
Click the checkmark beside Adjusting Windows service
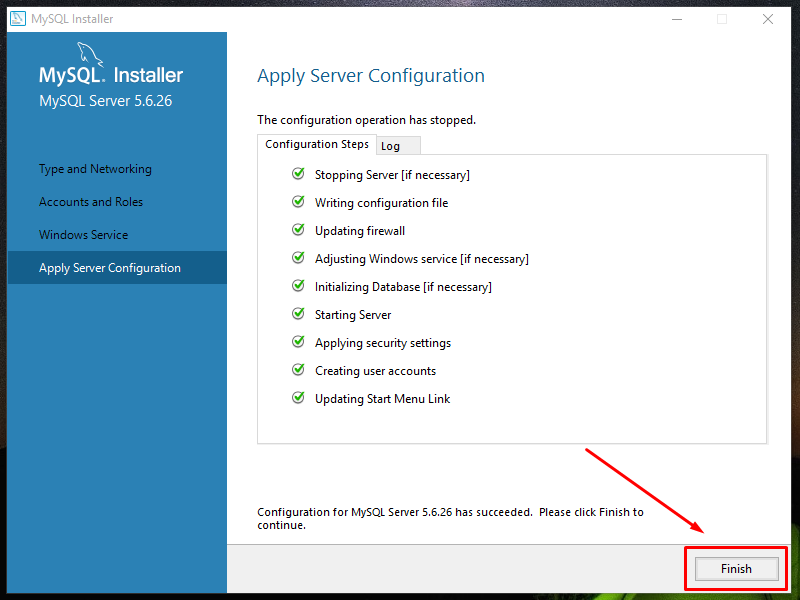tap(297, 258)
